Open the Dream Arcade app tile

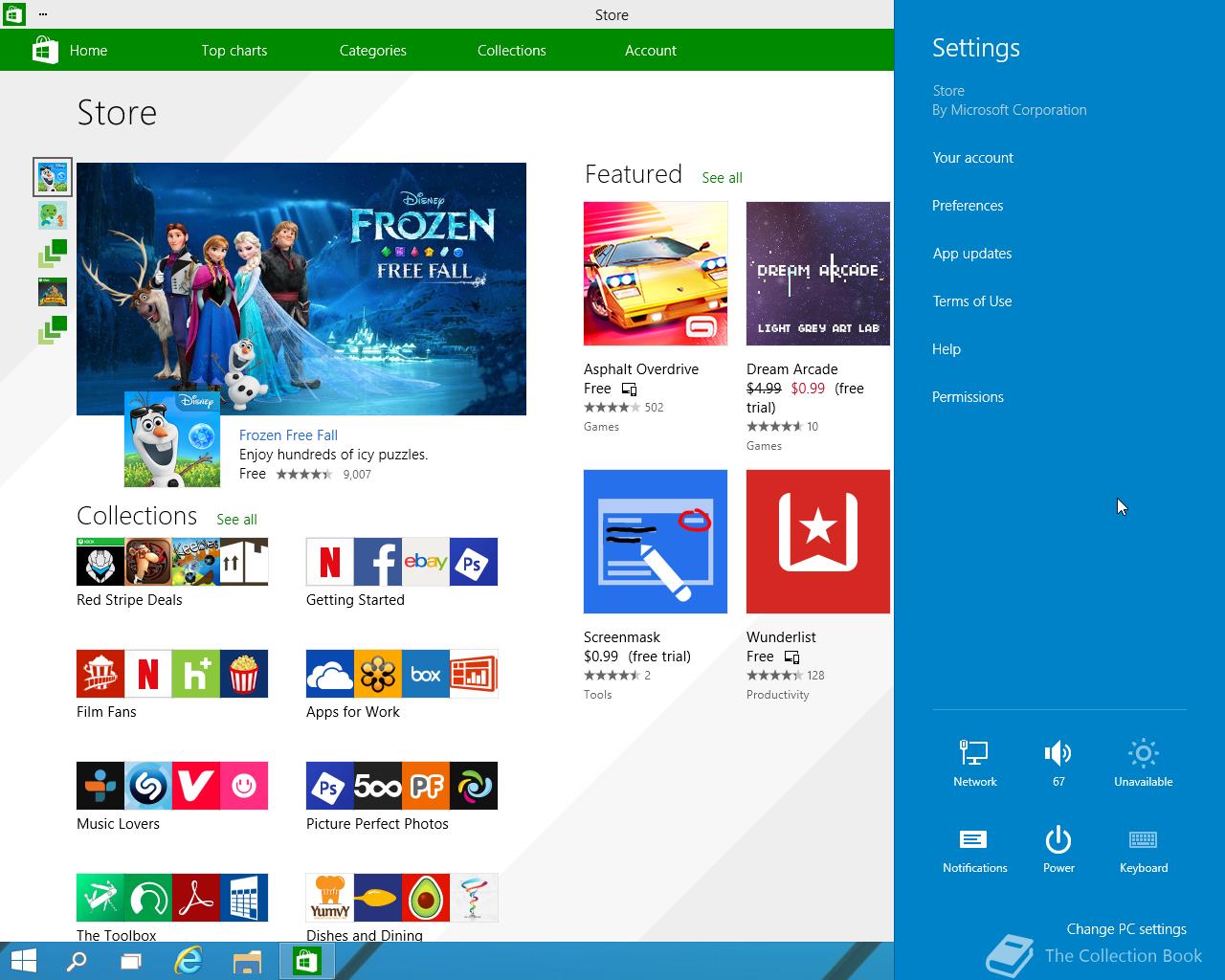click(x=818, y=274)
